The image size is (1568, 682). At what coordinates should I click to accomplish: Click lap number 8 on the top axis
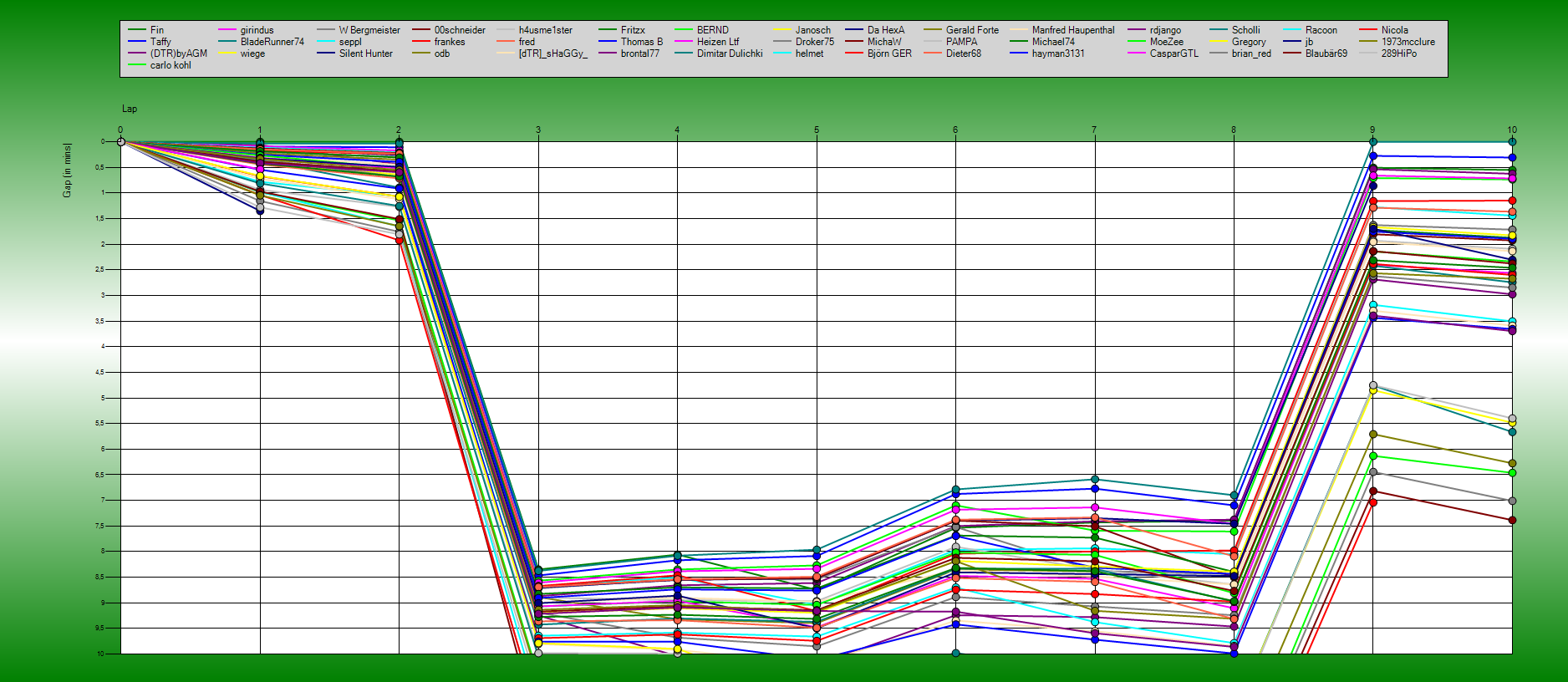click(x=1234, y=130)
